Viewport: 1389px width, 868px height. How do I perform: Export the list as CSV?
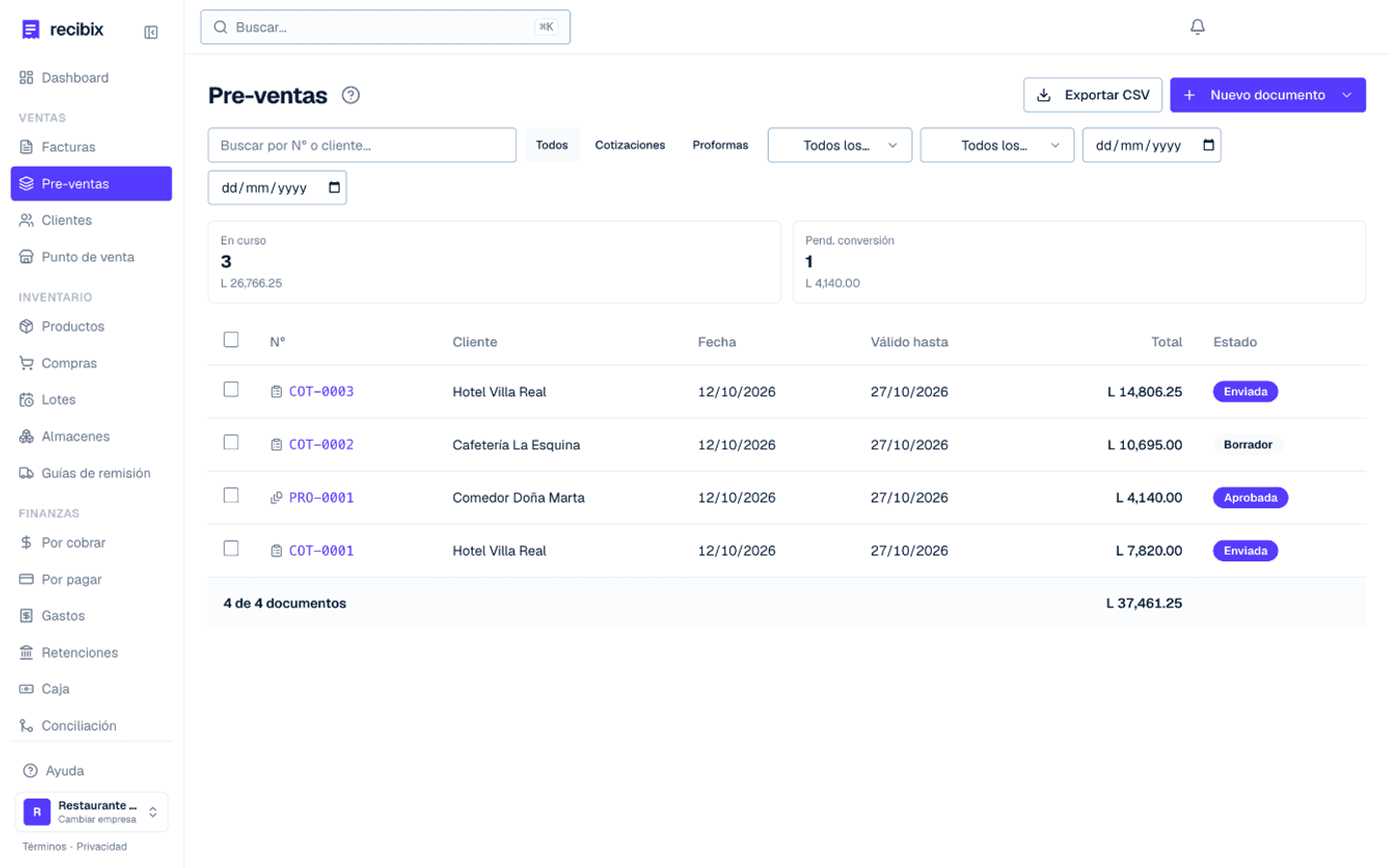click(x=1093, y=95)
